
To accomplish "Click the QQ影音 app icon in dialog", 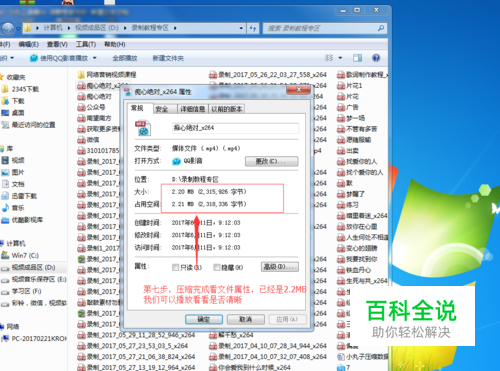I will tap(176, 161).
